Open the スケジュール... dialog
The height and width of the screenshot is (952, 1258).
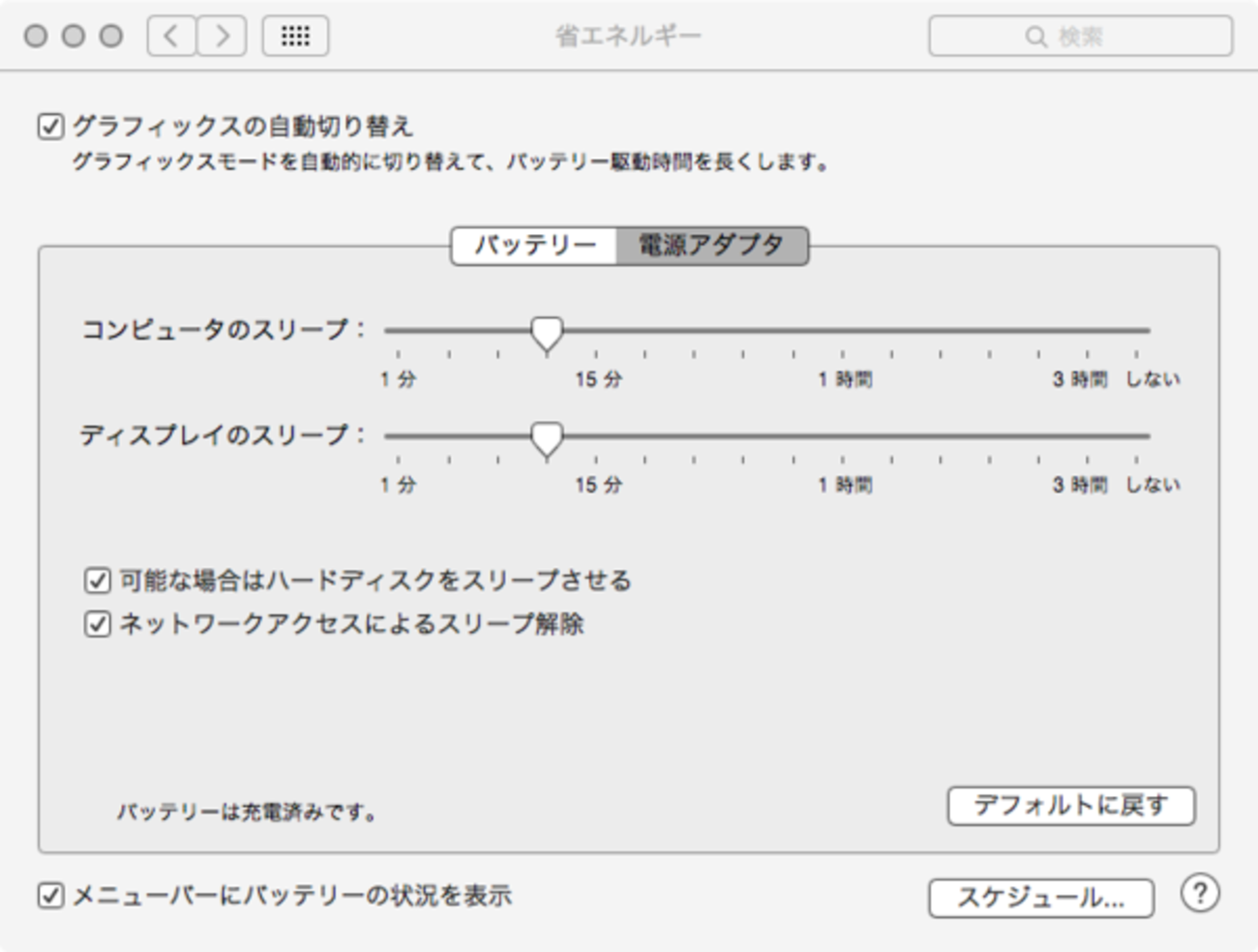click(x=1041, y=898)
